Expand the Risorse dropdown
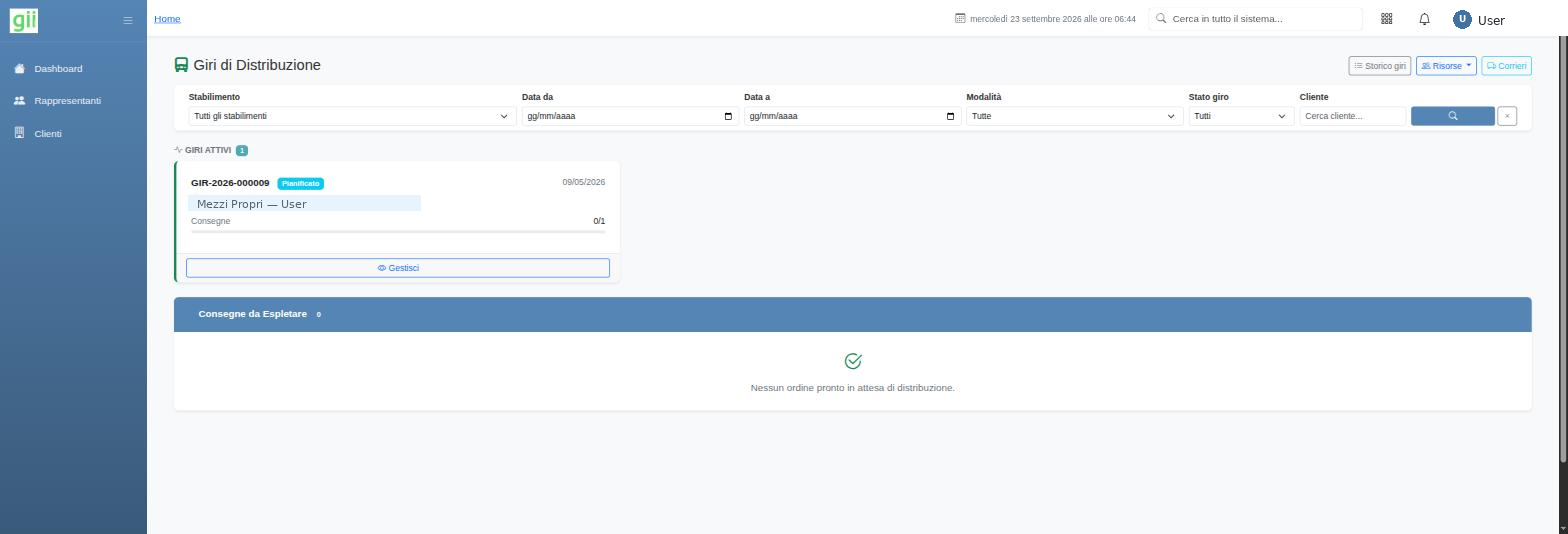The height and width of the screenshot is (534, 1568). [x=1446, y=66]
